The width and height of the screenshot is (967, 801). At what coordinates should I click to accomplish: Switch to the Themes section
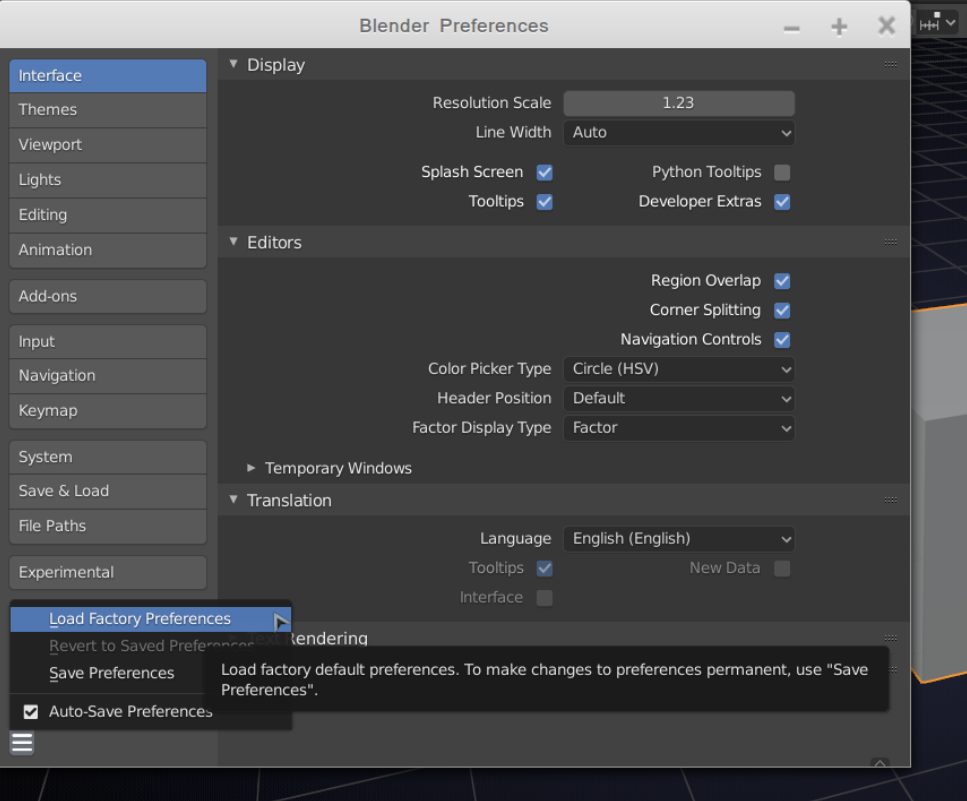pyautogui.click(x=108, y=110)
